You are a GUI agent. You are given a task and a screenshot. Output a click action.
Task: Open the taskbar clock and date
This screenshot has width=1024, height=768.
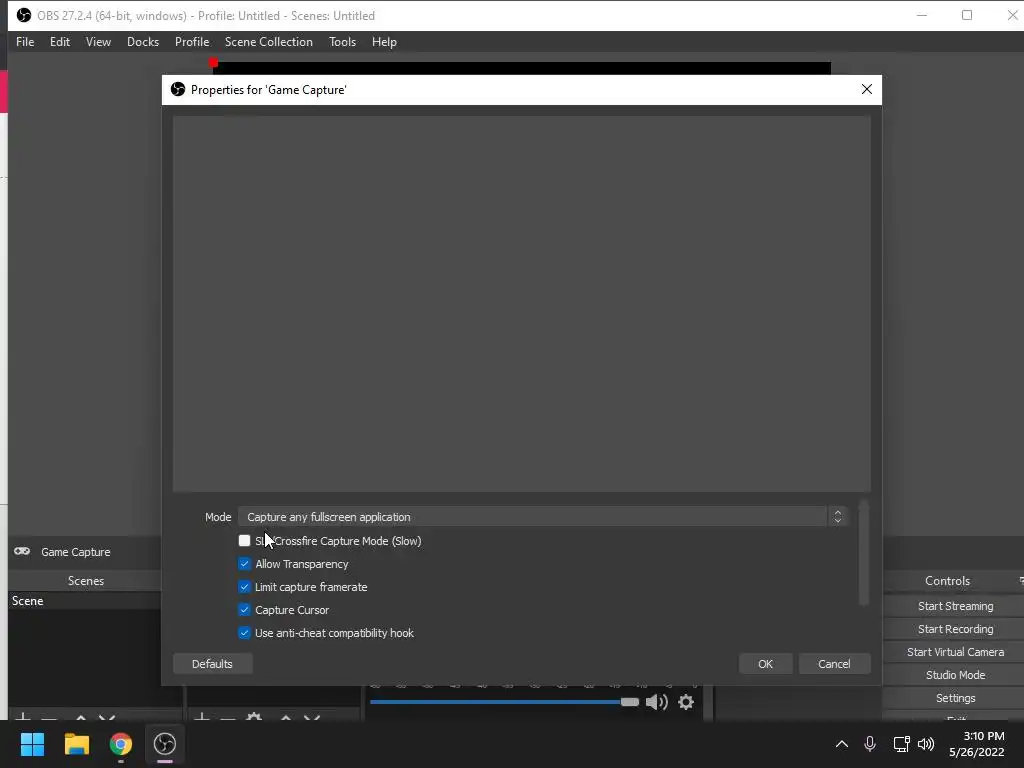pos(977,744)
